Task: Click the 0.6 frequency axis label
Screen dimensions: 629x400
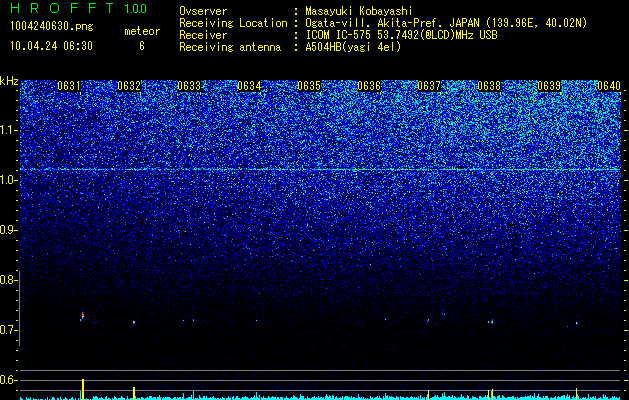Action: (7, 380)
